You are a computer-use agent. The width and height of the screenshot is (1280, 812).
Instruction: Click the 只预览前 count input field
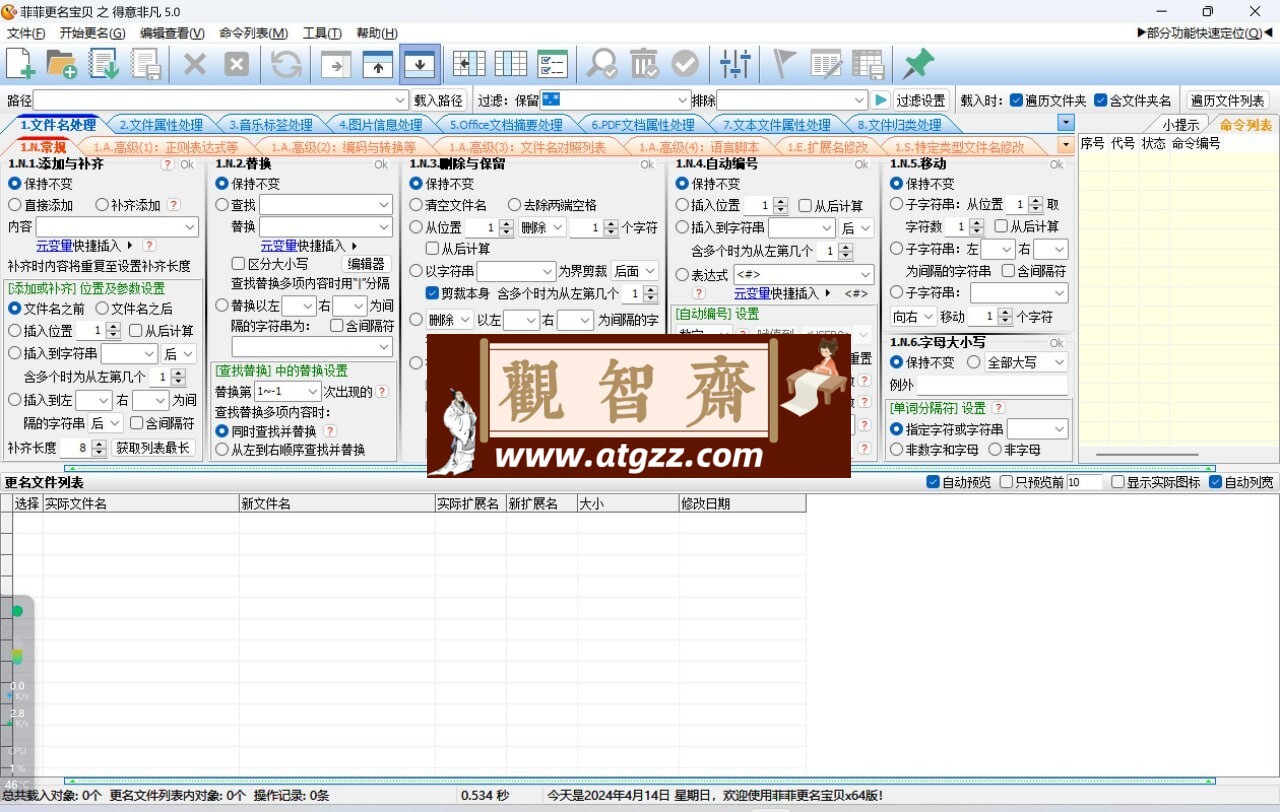click(1084, 482)
